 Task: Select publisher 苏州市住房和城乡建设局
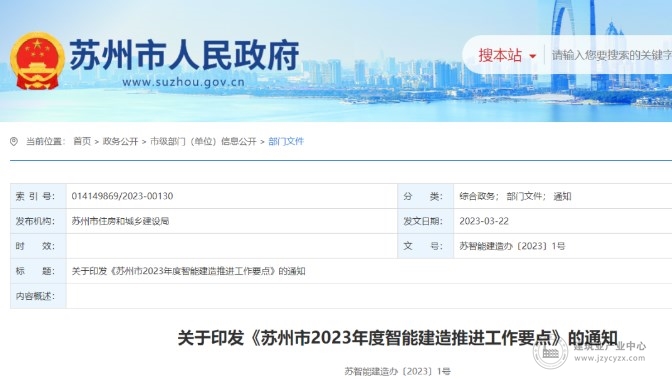[120, 221]
